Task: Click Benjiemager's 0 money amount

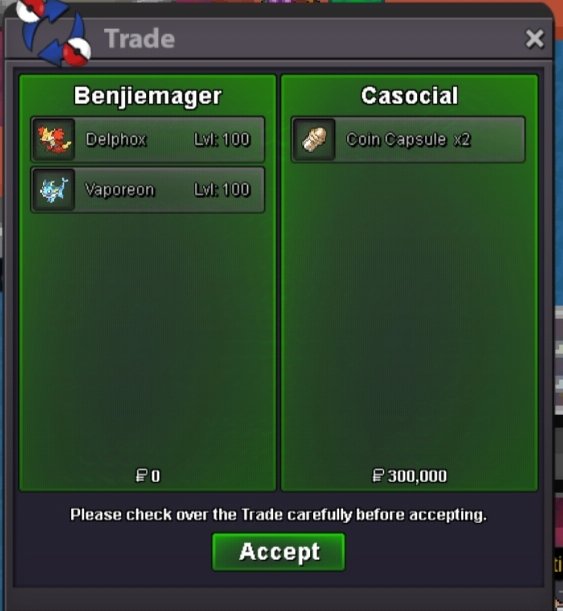Action: coord(155,476)
